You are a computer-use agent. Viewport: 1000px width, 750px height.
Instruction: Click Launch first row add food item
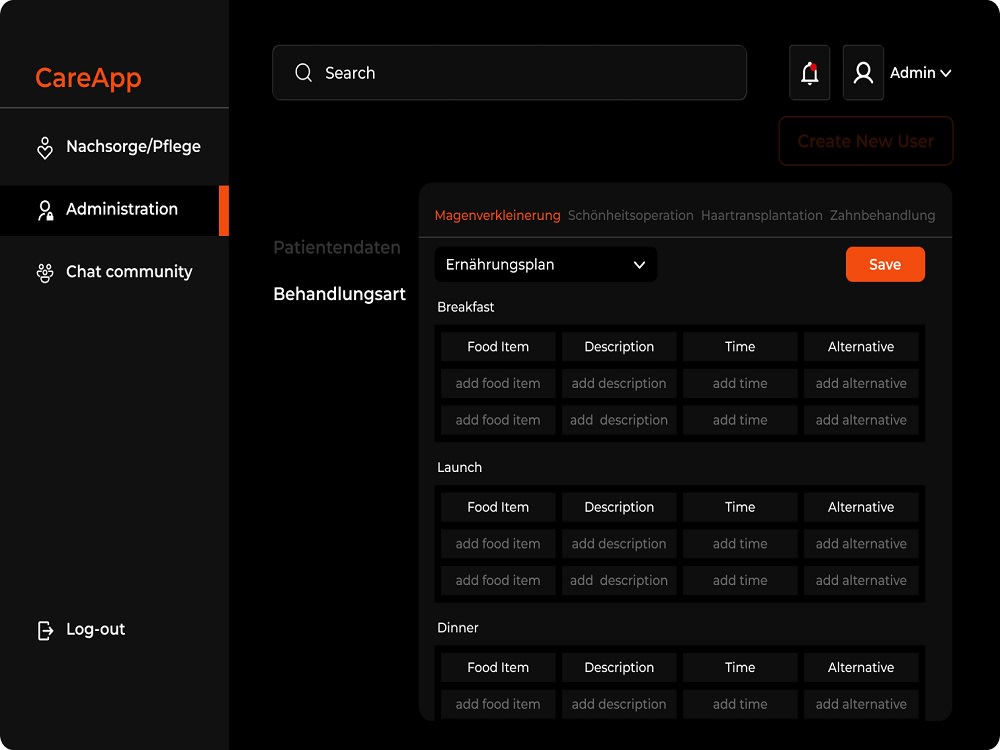coord(498,544)
